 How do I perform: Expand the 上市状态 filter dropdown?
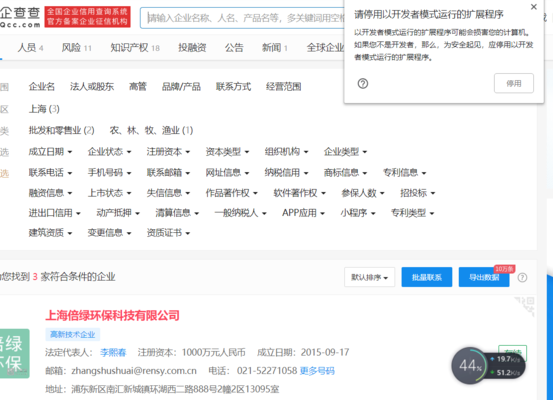pos(109,193)
